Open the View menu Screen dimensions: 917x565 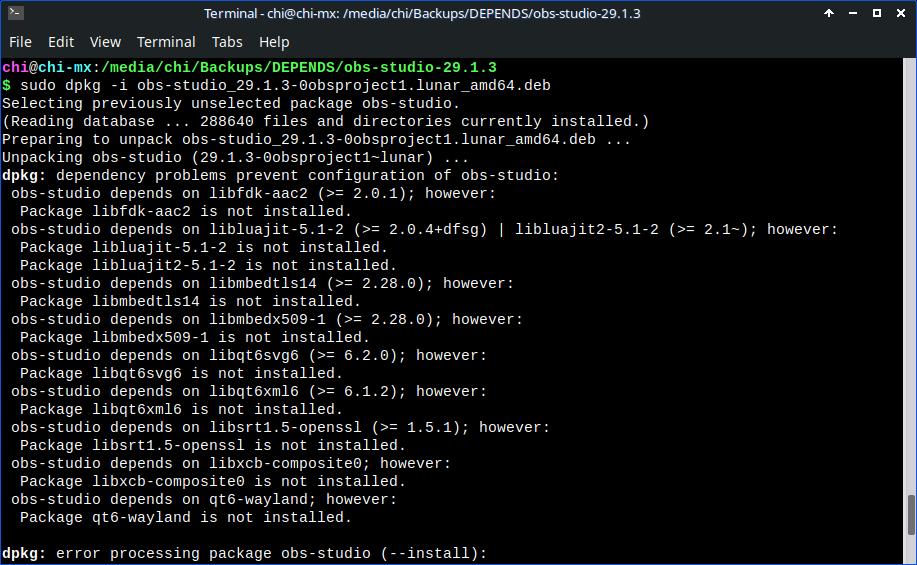105,42
